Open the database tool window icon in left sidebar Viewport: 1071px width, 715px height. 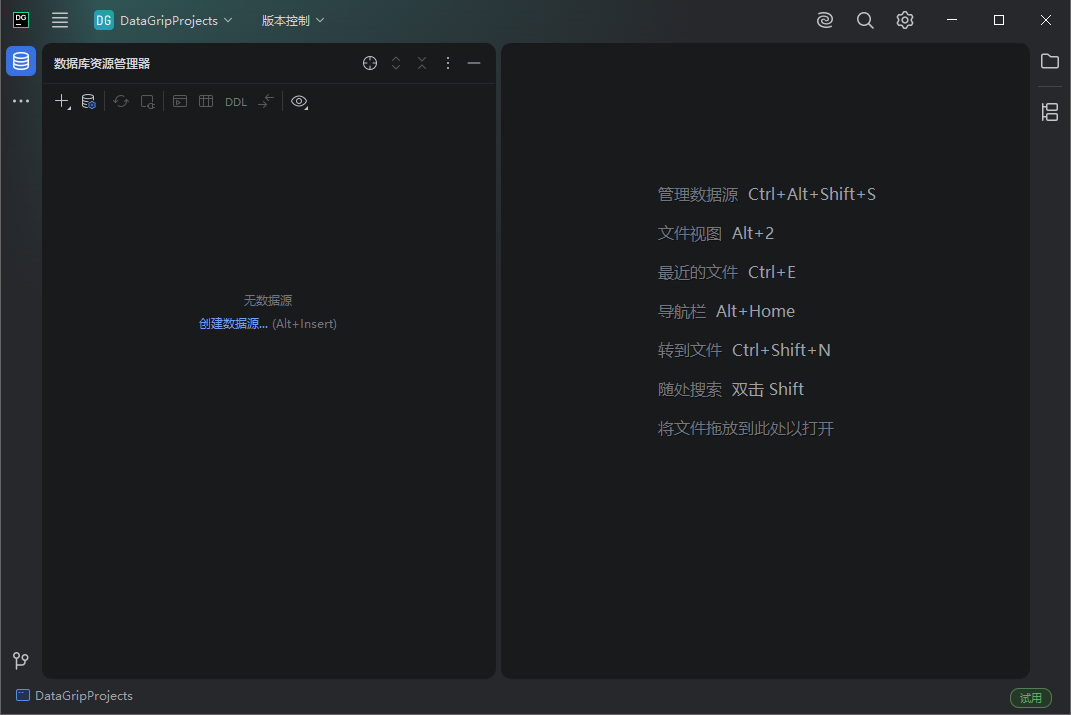20,61
